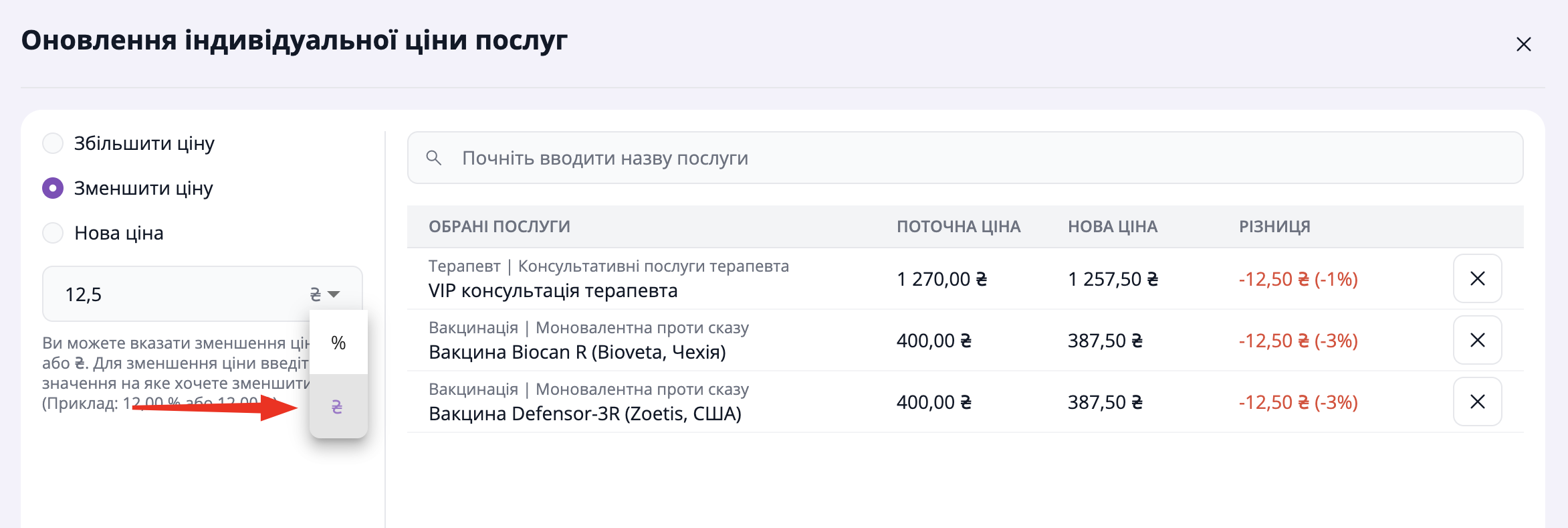Image resolution: width=1568 pixels, height=528 pixels.
Task: Toggle the currency unit dropdown arrow
Action: pos(334,294)
